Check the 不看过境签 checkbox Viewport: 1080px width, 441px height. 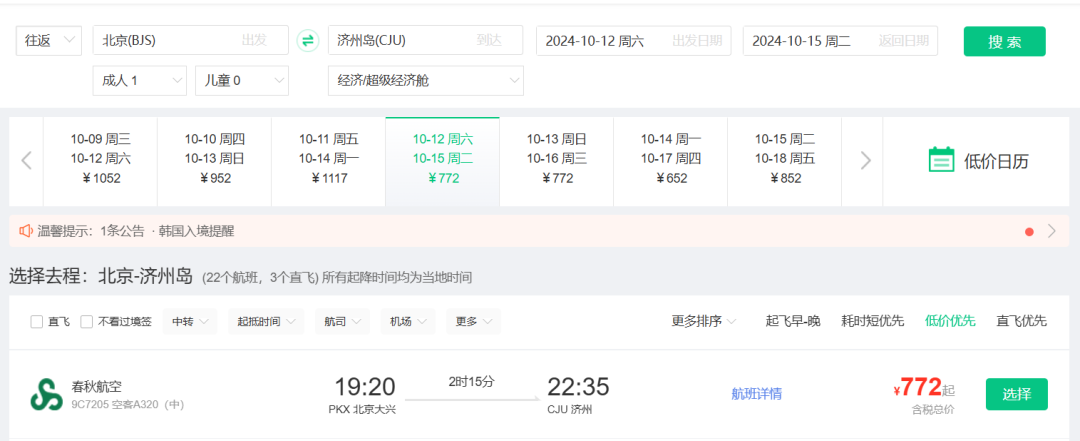point(86,322)
